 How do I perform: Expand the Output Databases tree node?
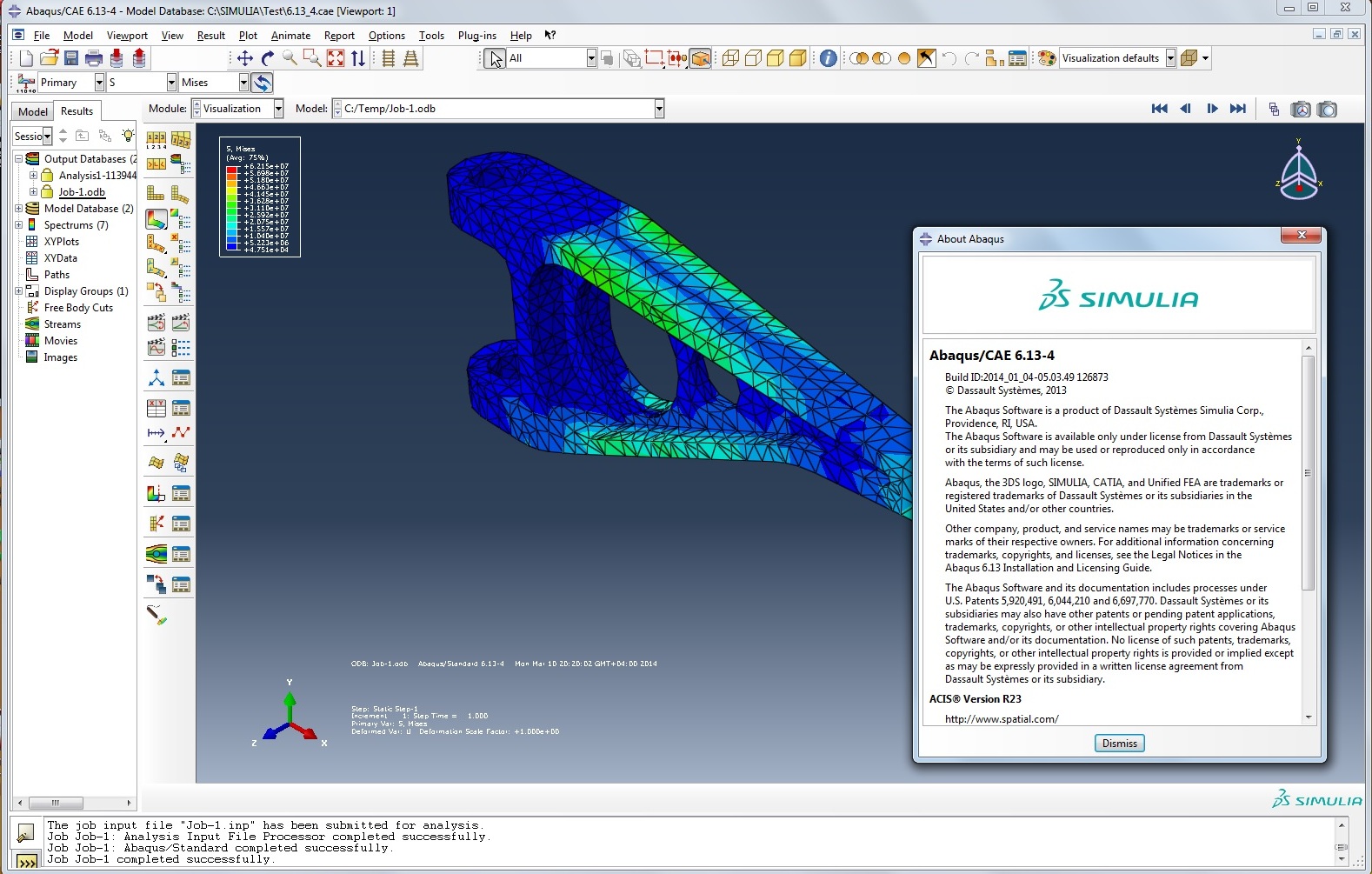[18, 159]
